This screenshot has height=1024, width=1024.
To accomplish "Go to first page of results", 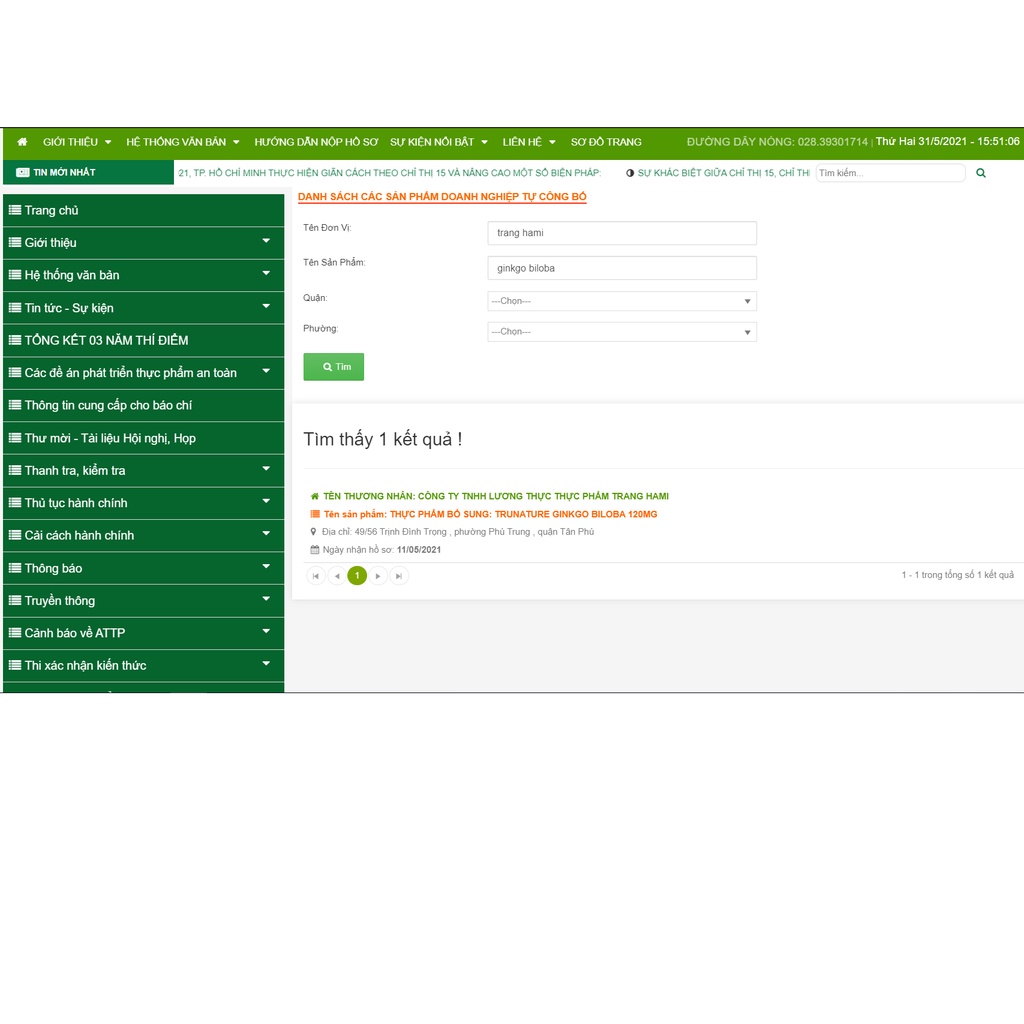I will [x=316, y=576].
